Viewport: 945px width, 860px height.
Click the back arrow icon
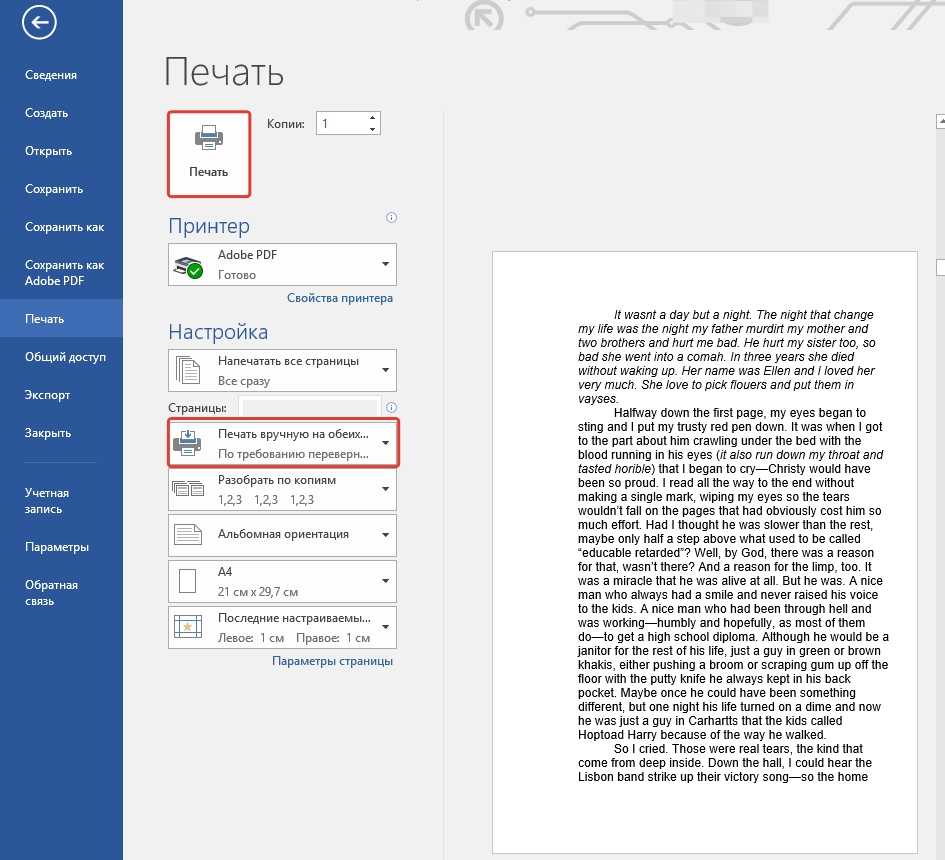pyautogui.click(x=39, y=23)
